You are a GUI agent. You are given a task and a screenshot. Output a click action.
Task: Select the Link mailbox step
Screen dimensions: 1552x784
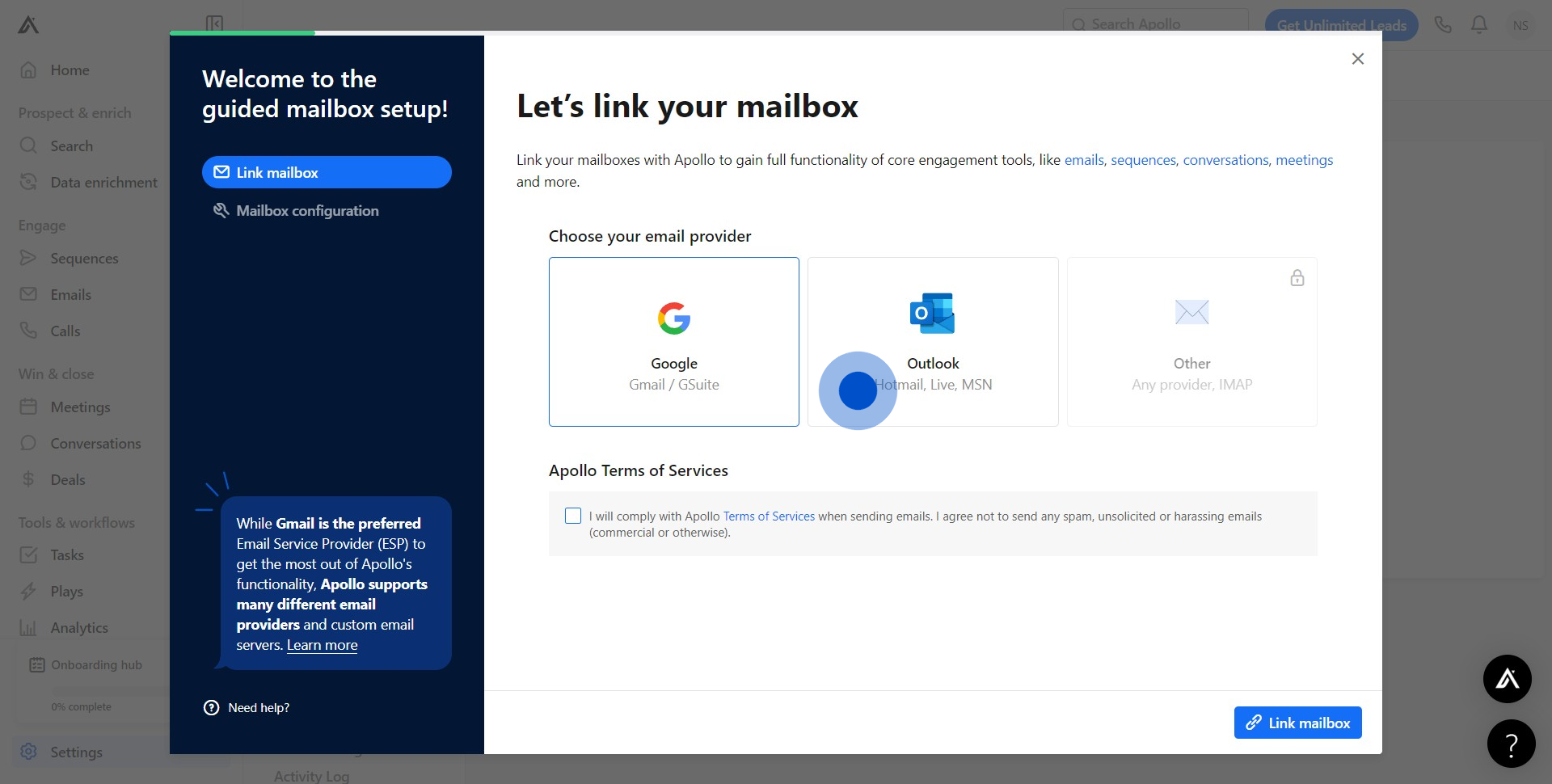pos(327,172)
